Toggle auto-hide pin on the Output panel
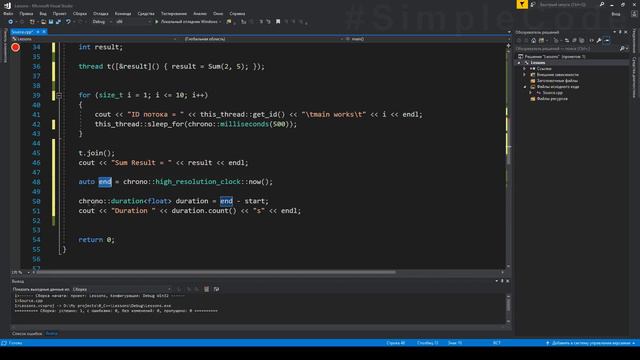 click(502, 281)
